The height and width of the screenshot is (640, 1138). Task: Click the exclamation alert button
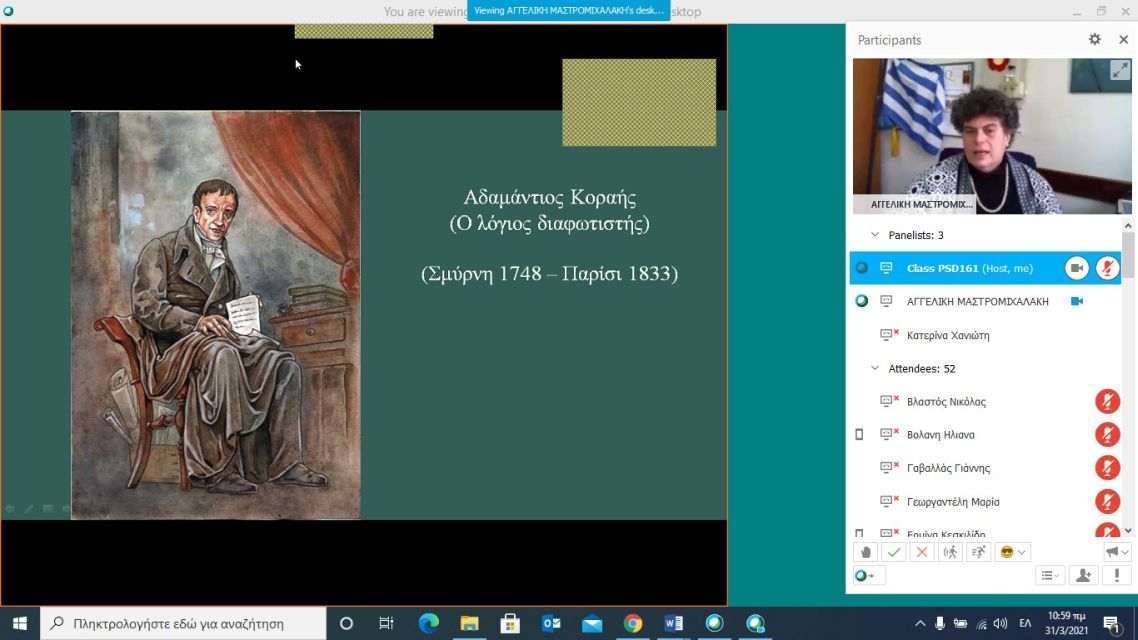1117,575
